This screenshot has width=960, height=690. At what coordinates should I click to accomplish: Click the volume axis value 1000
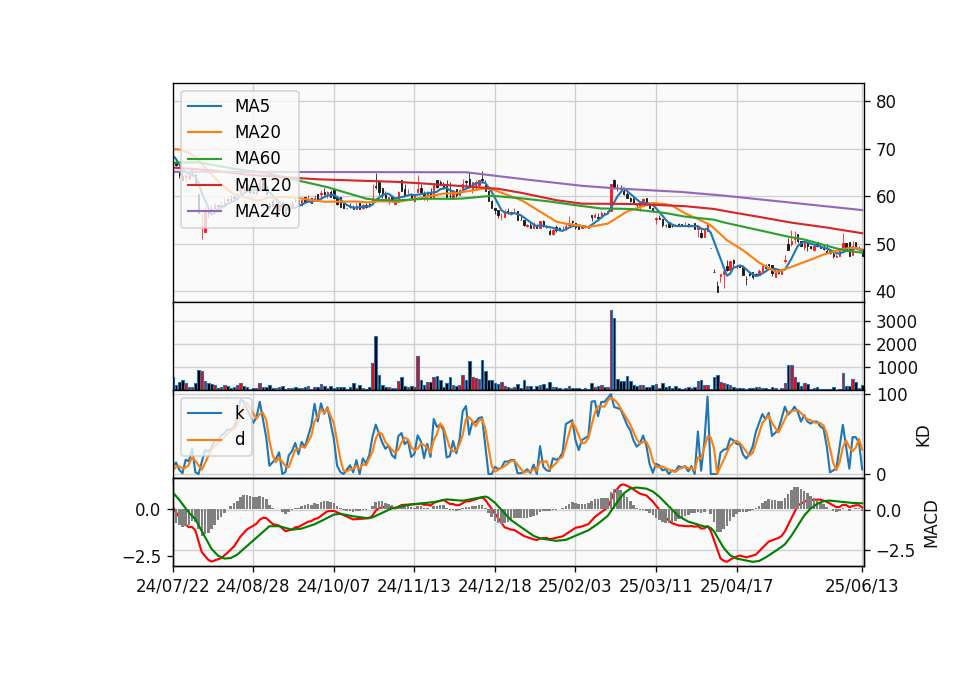coord(896,368)
